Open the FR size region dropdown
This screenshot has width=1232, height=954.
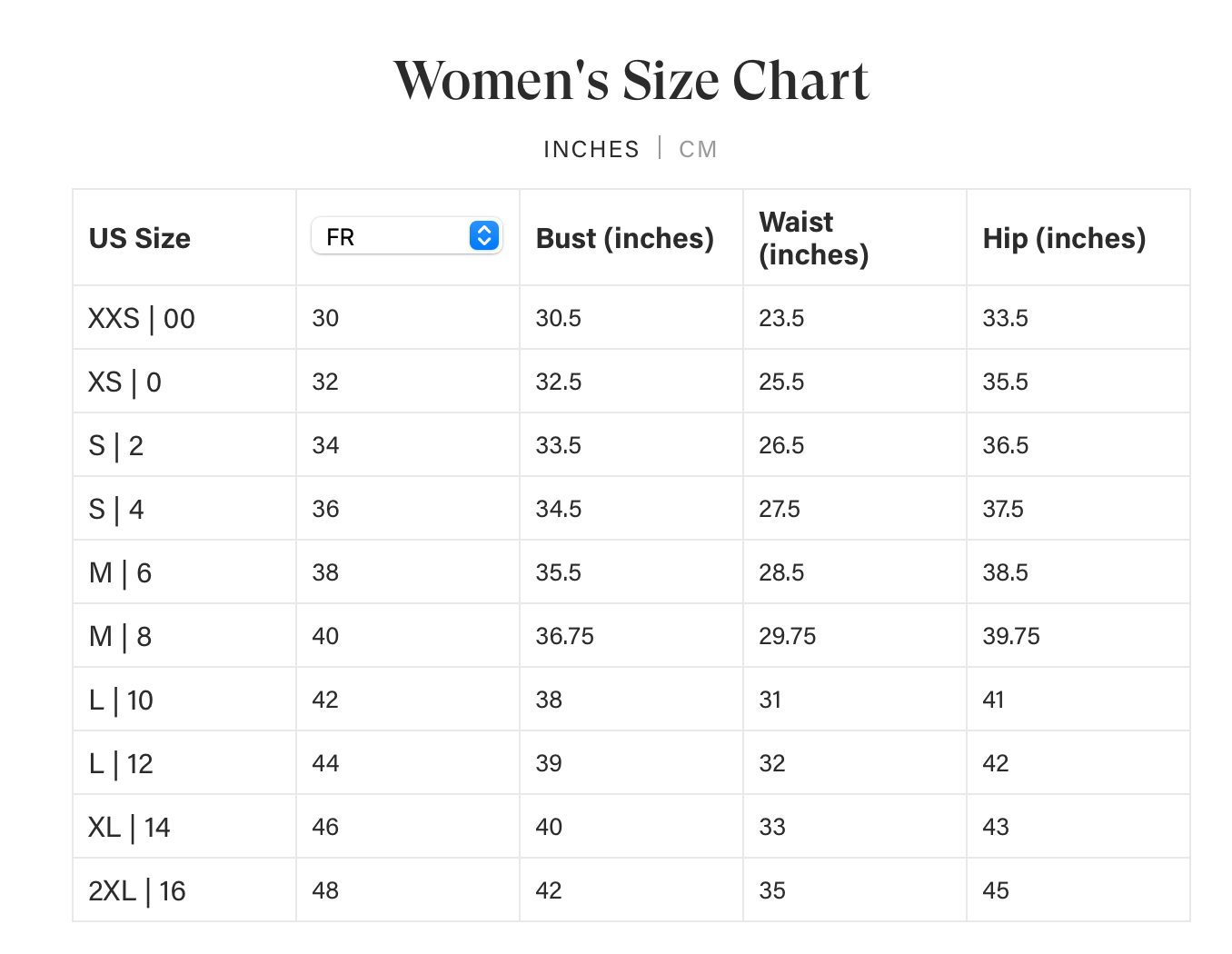pos(406,236)
